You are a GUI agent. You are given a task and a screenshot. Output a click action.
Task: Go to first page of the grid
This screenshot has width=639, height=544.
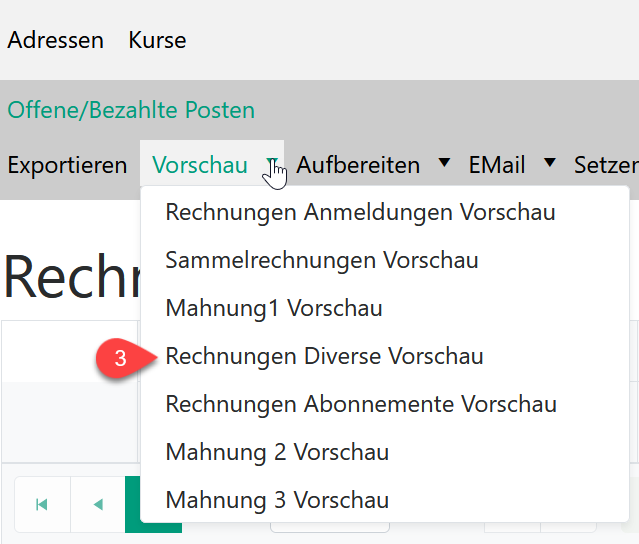[x=42, y=504]
